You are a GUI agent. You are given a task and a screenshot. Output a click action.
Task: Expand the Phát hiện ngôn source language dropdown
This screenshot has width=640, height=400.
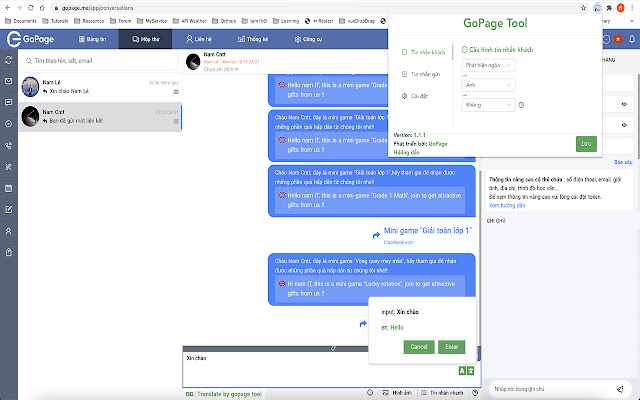click(488, 65)
